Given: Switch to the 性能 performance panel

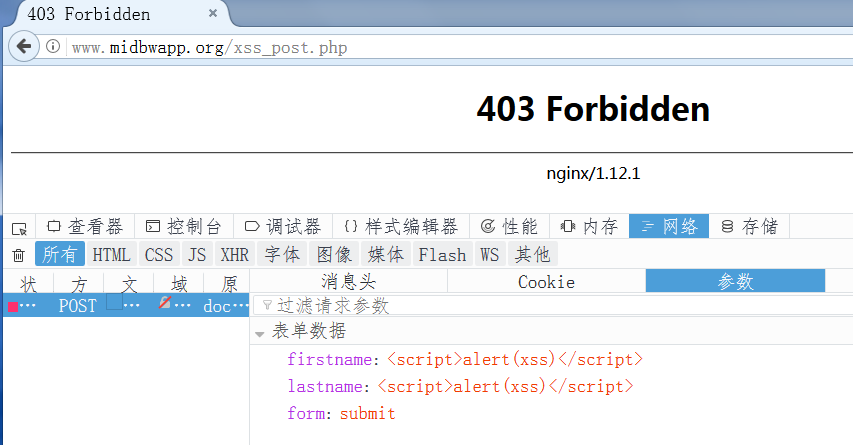Looking at the screenshot, I should click(509, 226).
